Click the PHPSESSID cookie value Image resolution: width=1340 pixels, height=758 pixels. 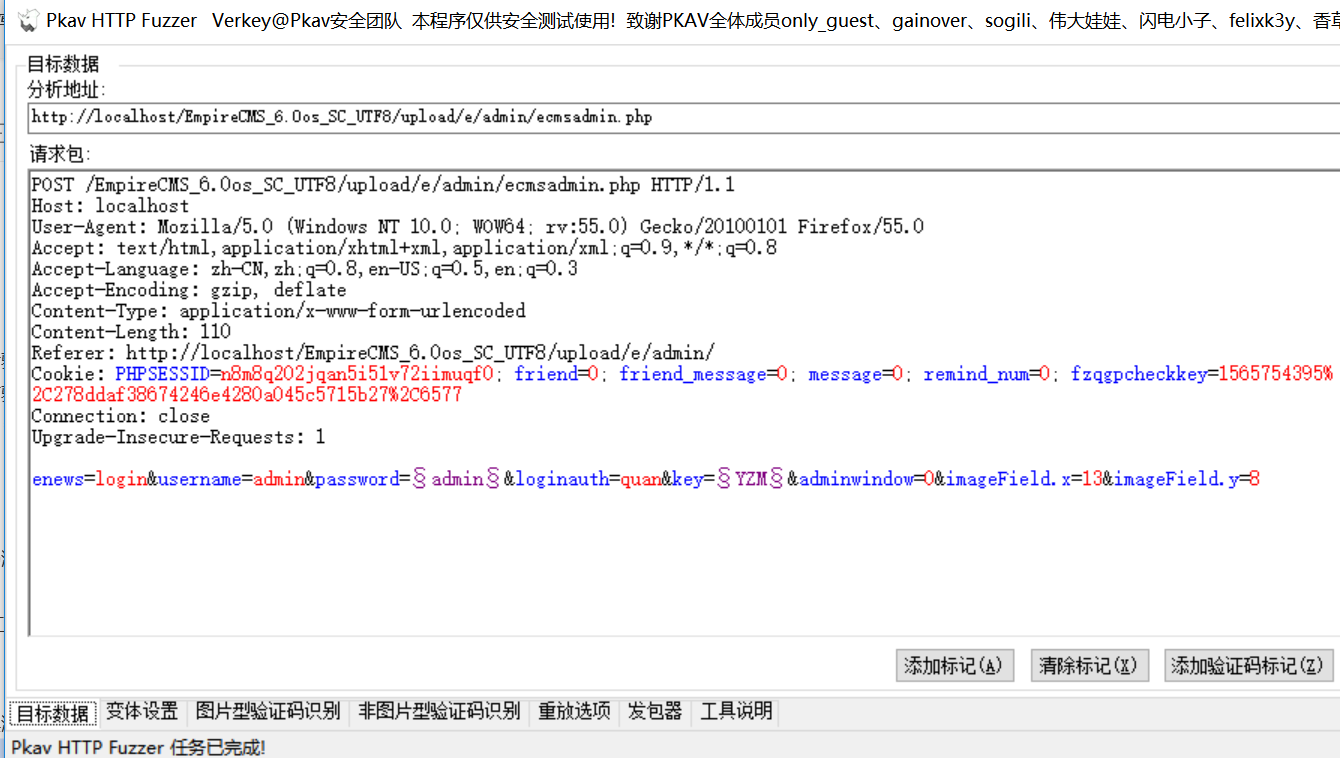(357, 374)
